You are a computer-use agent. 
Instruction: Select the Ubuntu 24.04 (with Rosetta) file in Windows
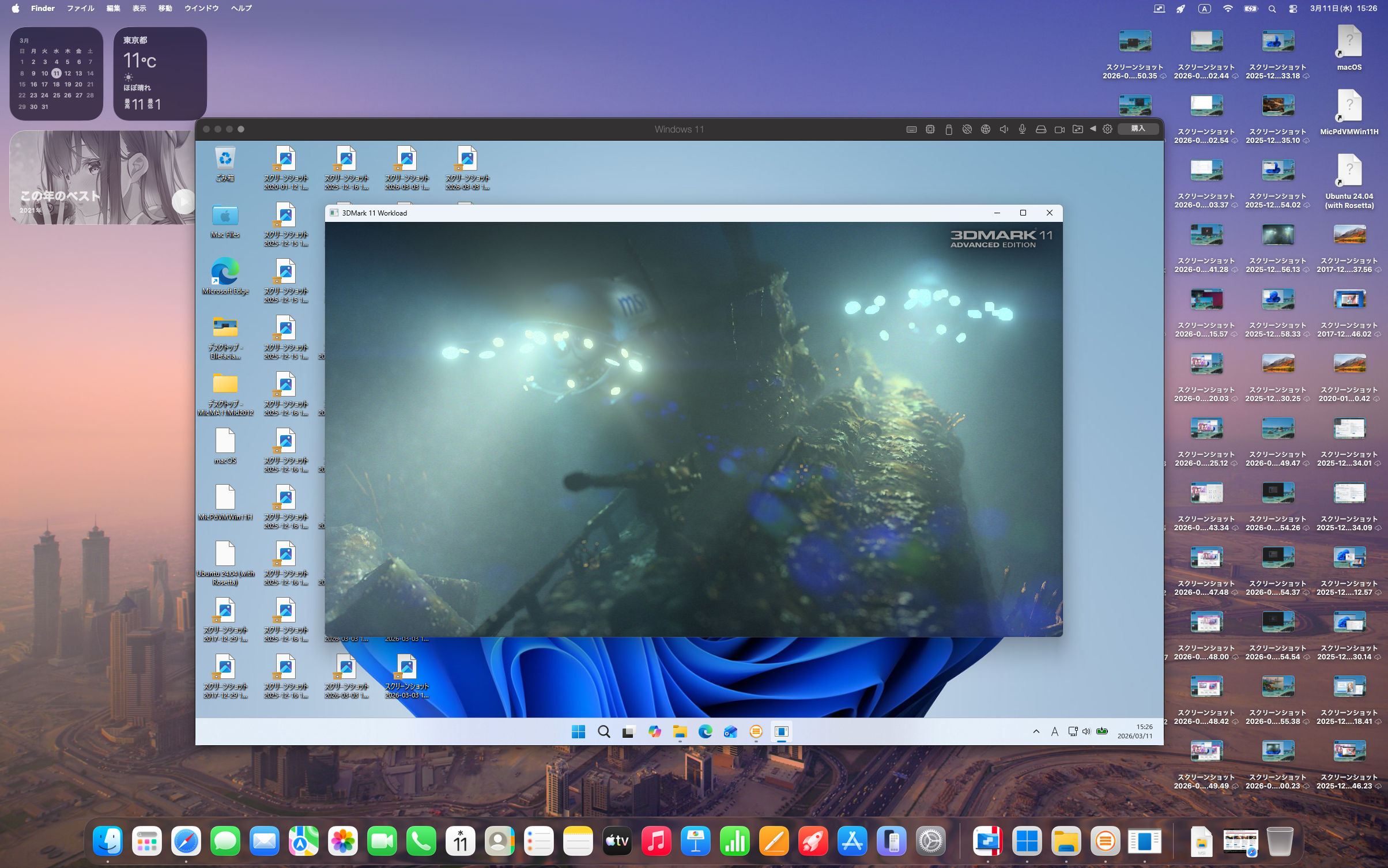coord(225,563)
